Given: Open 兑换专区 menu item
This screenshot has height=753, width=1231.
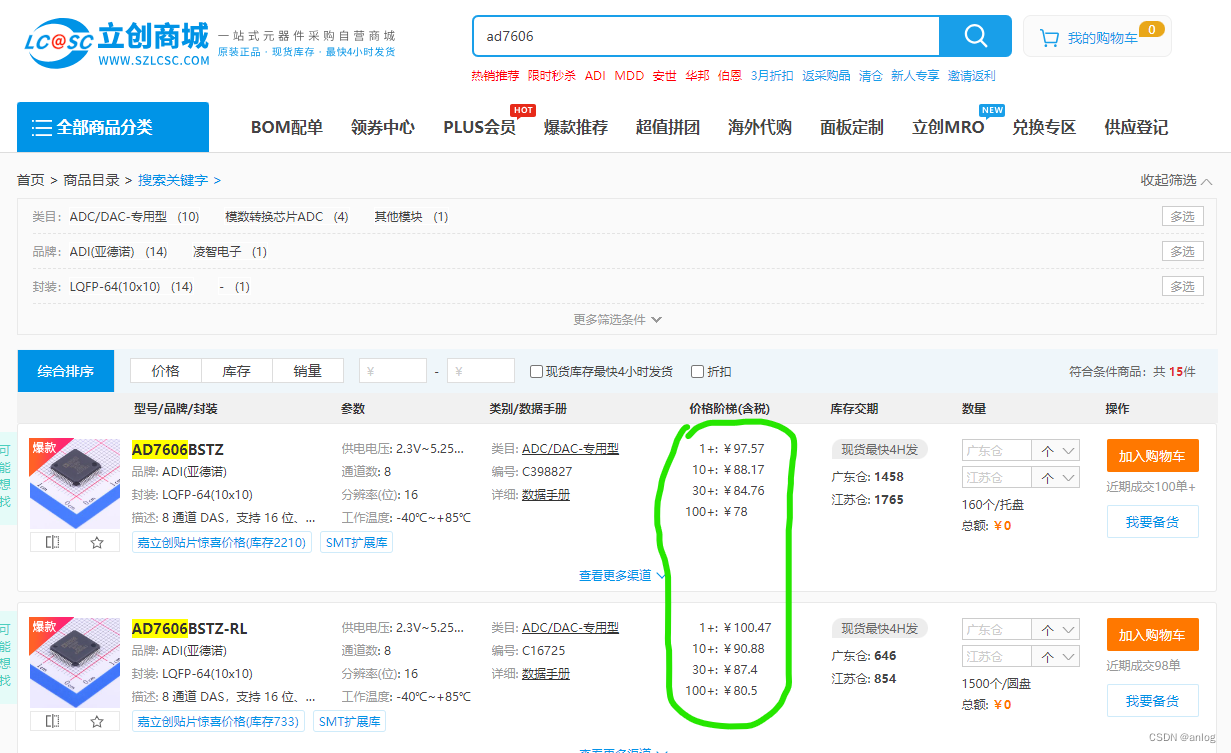Looking at the screenshot, I should (1044, 128).
